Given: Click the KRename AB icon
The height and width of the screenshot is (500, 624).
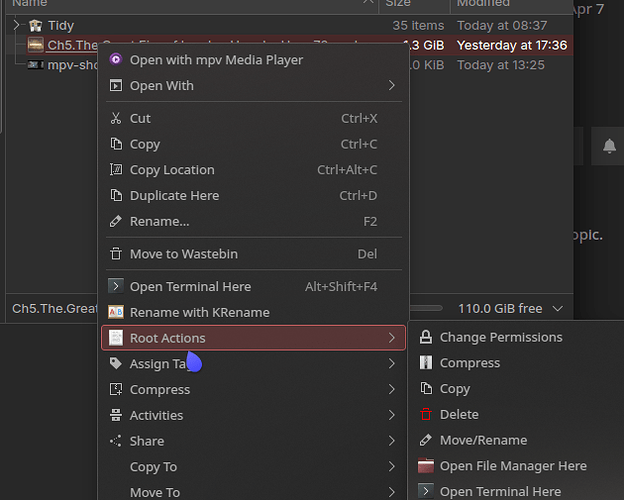Looking at the screenshot, I should (116, 312).
